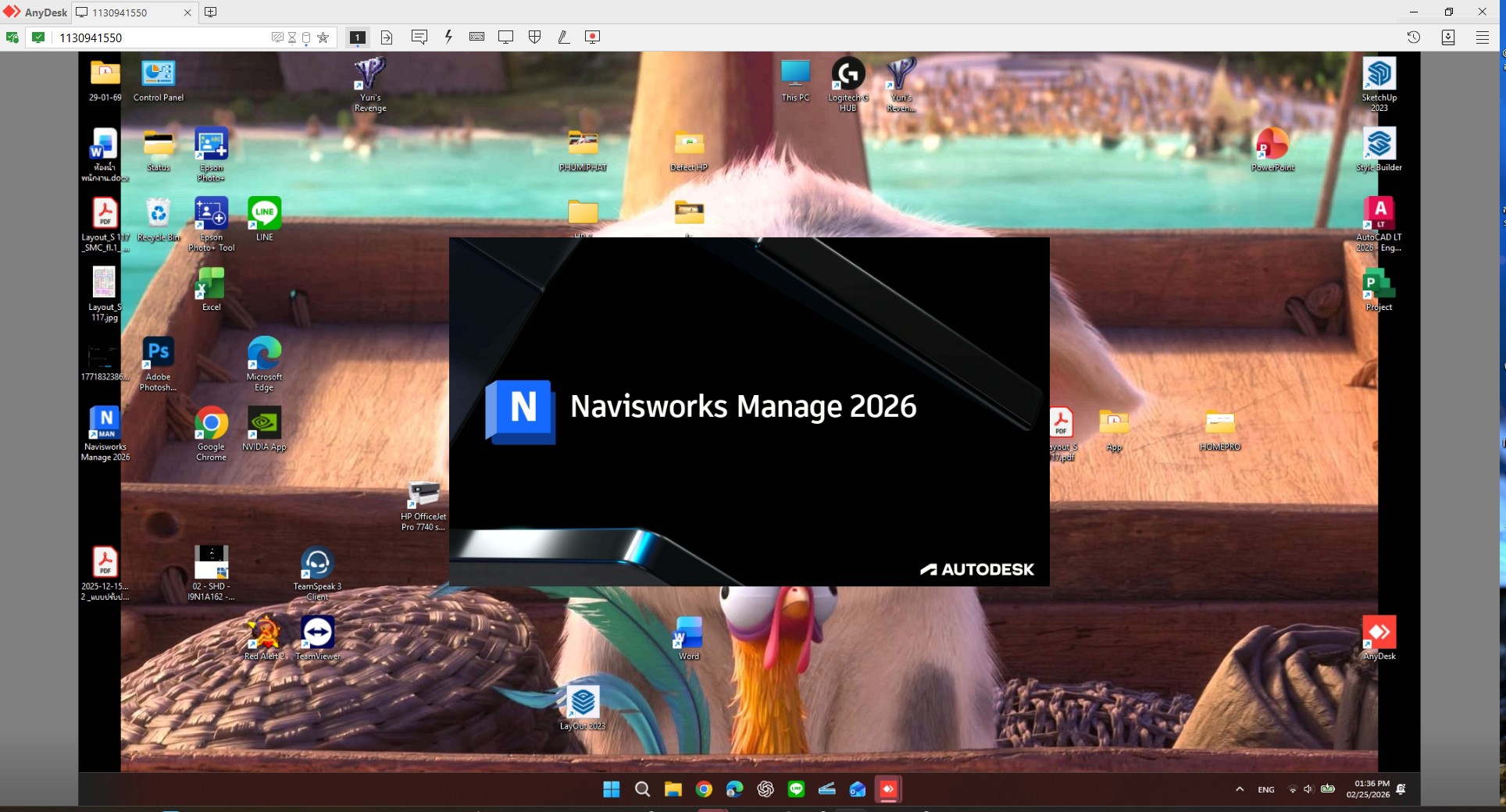1506x812 pixels.
Task: Select the AutoCAD LT 2026 desktop shortcut
Action: [1379, 224]
